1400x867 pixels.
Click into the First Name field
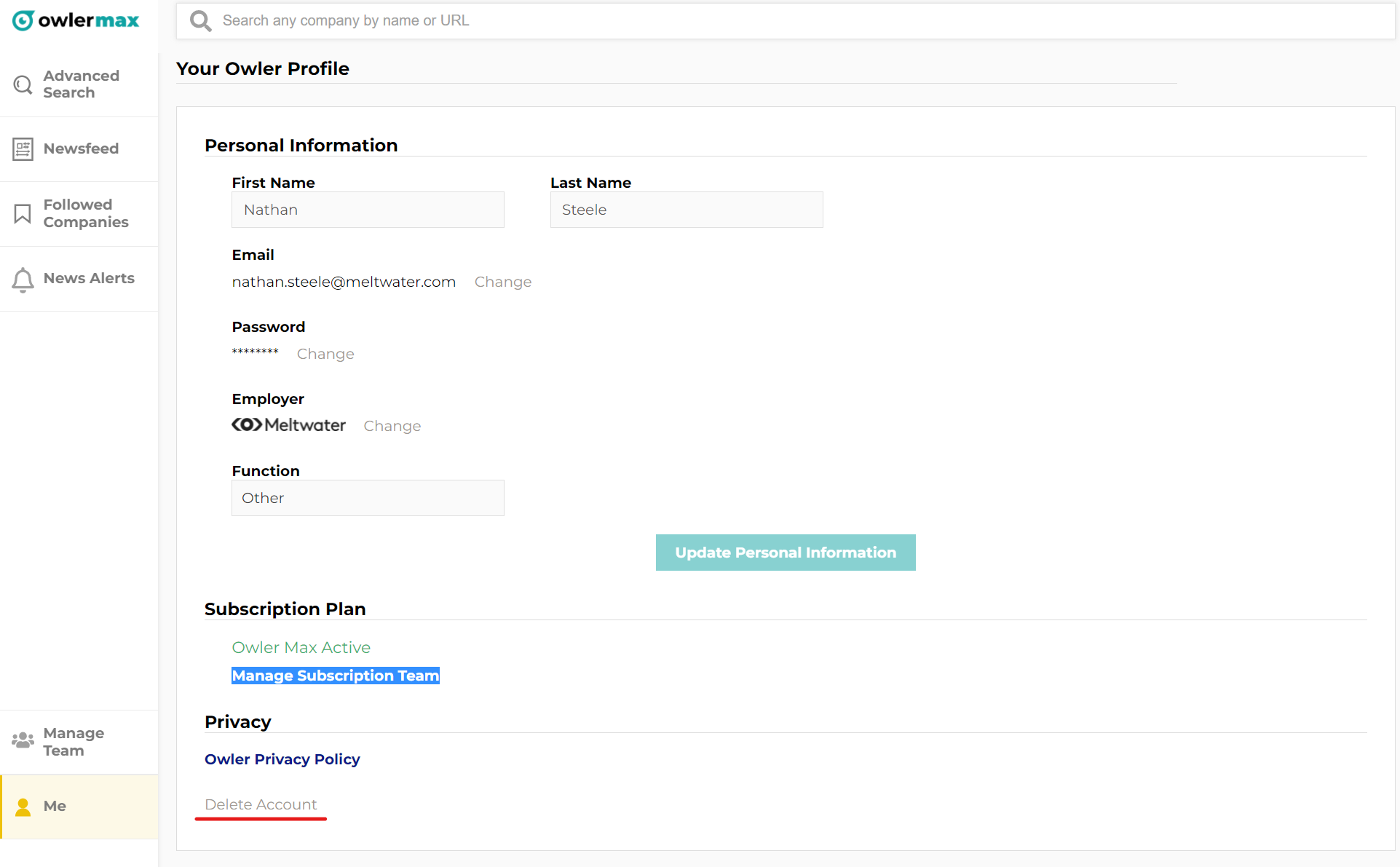tap(368, 210)
